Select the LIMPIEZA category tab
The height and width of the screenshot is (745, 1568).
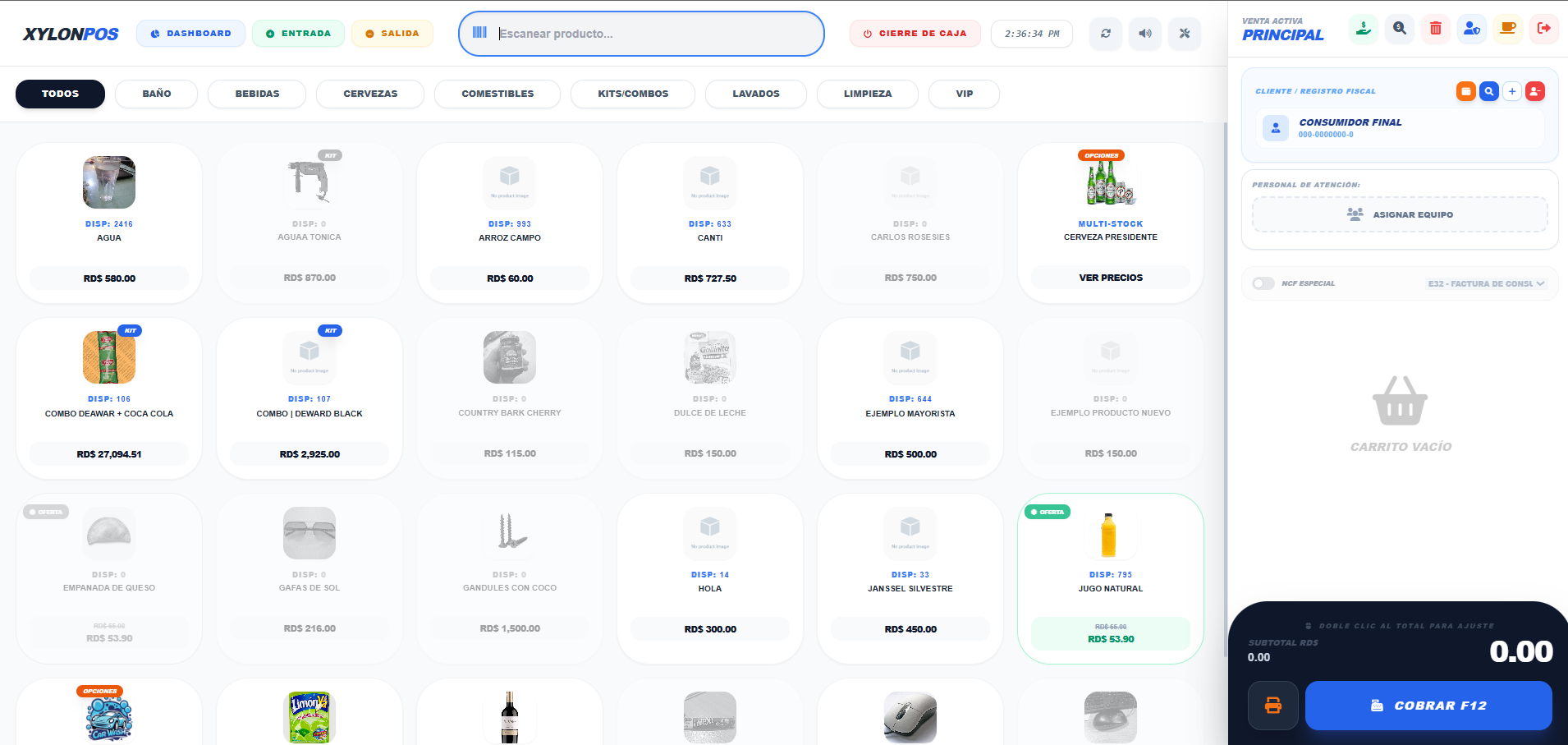tap(868, 94)
